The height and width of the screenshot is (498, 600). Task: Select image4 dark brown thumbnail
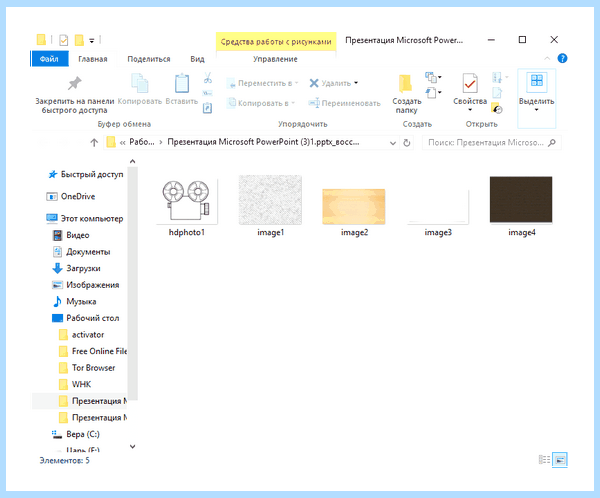[x=521, y=199]
